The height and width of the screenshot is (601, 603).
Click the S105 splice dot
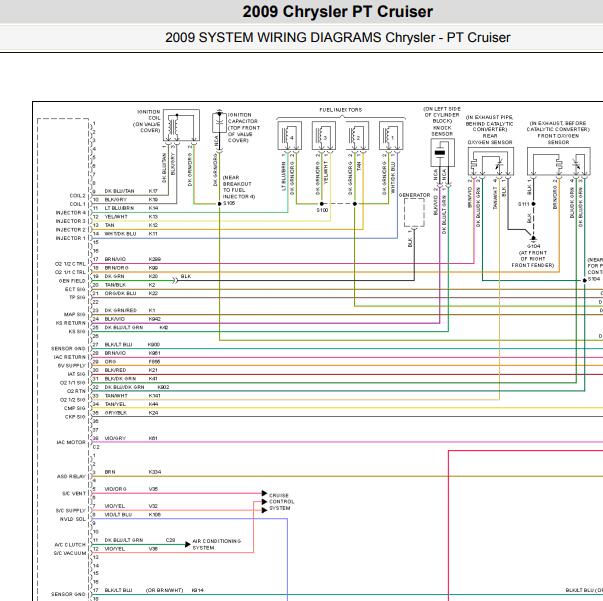click(x=220, y=204)
